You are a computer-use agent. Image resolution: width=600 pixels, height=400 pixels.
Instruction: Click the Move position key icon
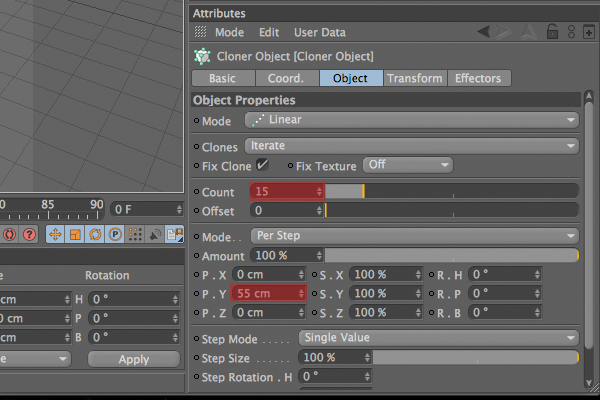tap(55, 234)
